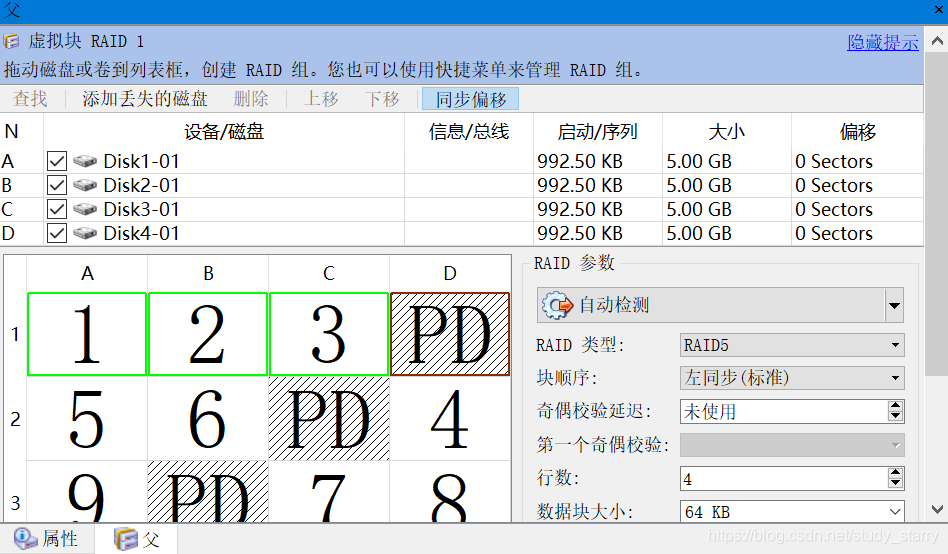The image size is (948, 554).
Task: Decrease the 奇偶校验延迟 stepper value
Action: tap(895, 417)
